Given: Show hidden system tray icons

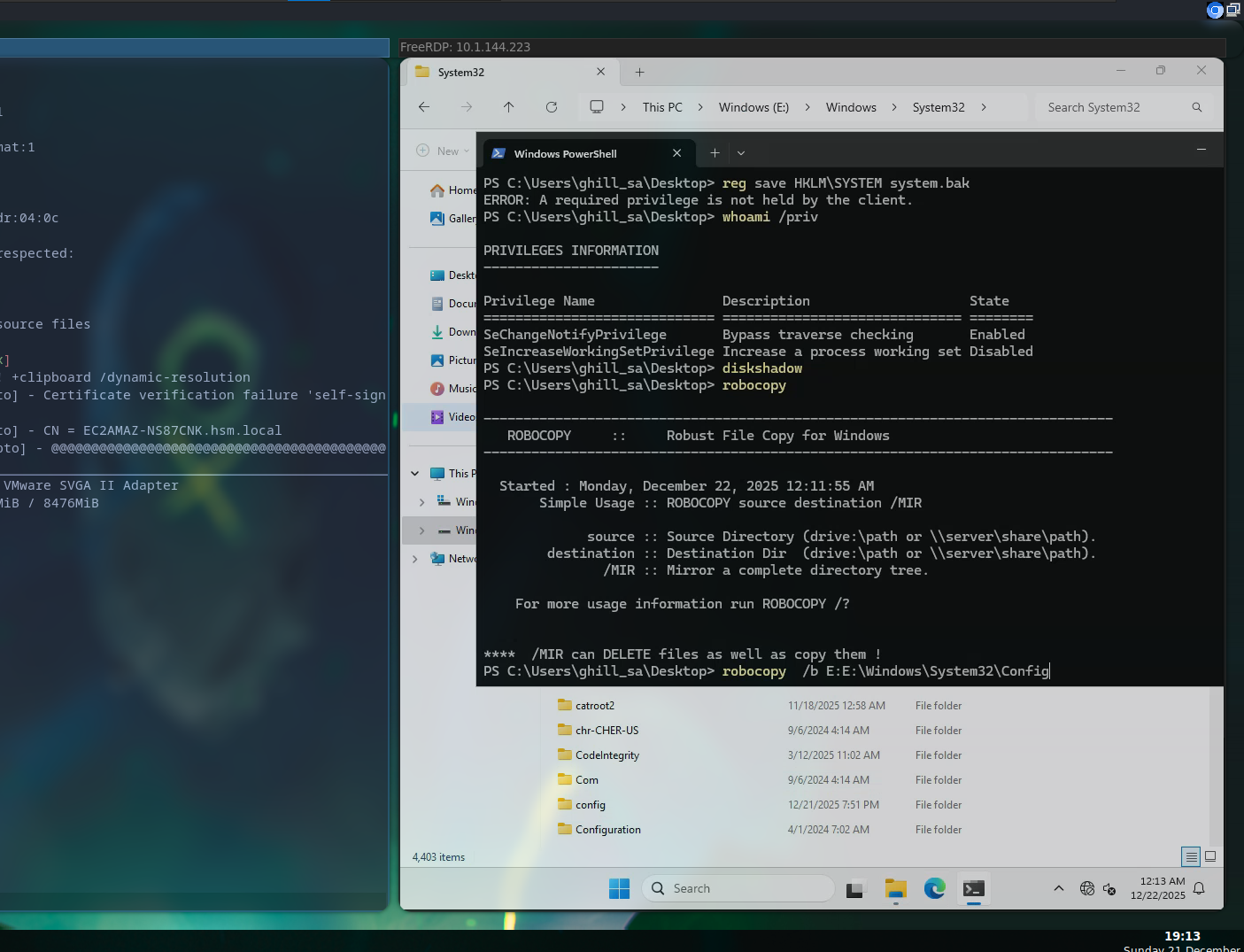Looking at the screenshot, I should (x=1058, y=888).
